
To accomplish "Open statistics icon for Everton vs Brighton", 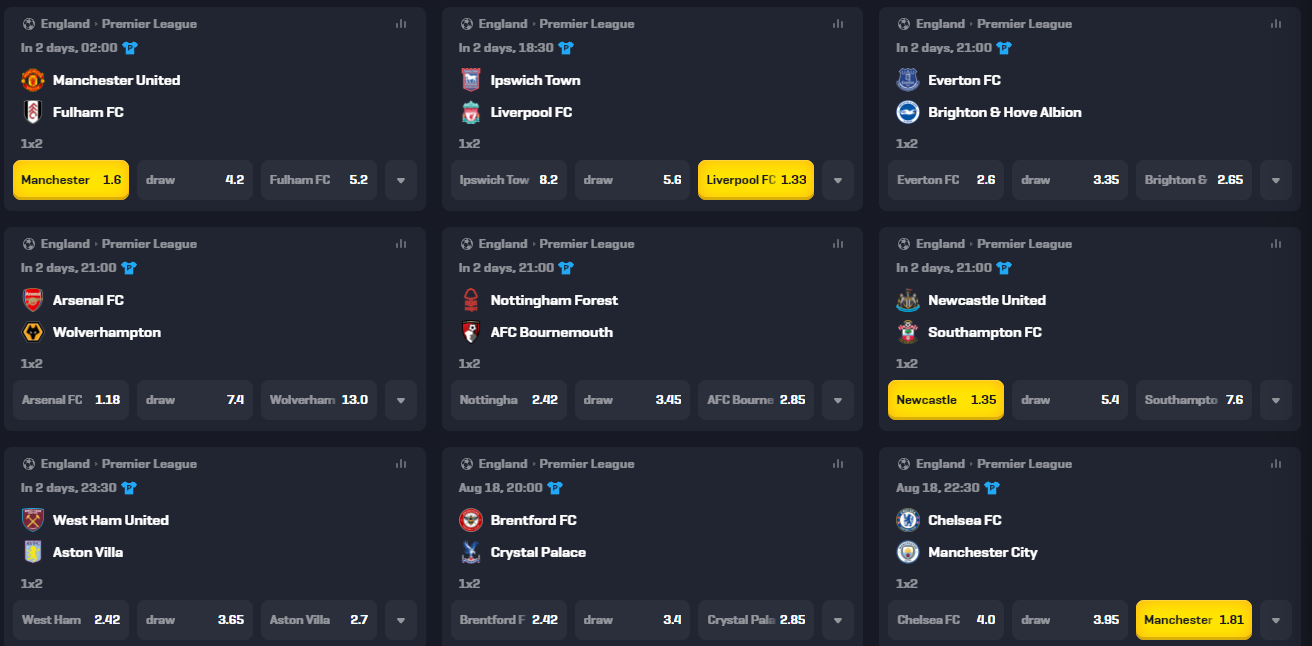I will click(1276, 24).
